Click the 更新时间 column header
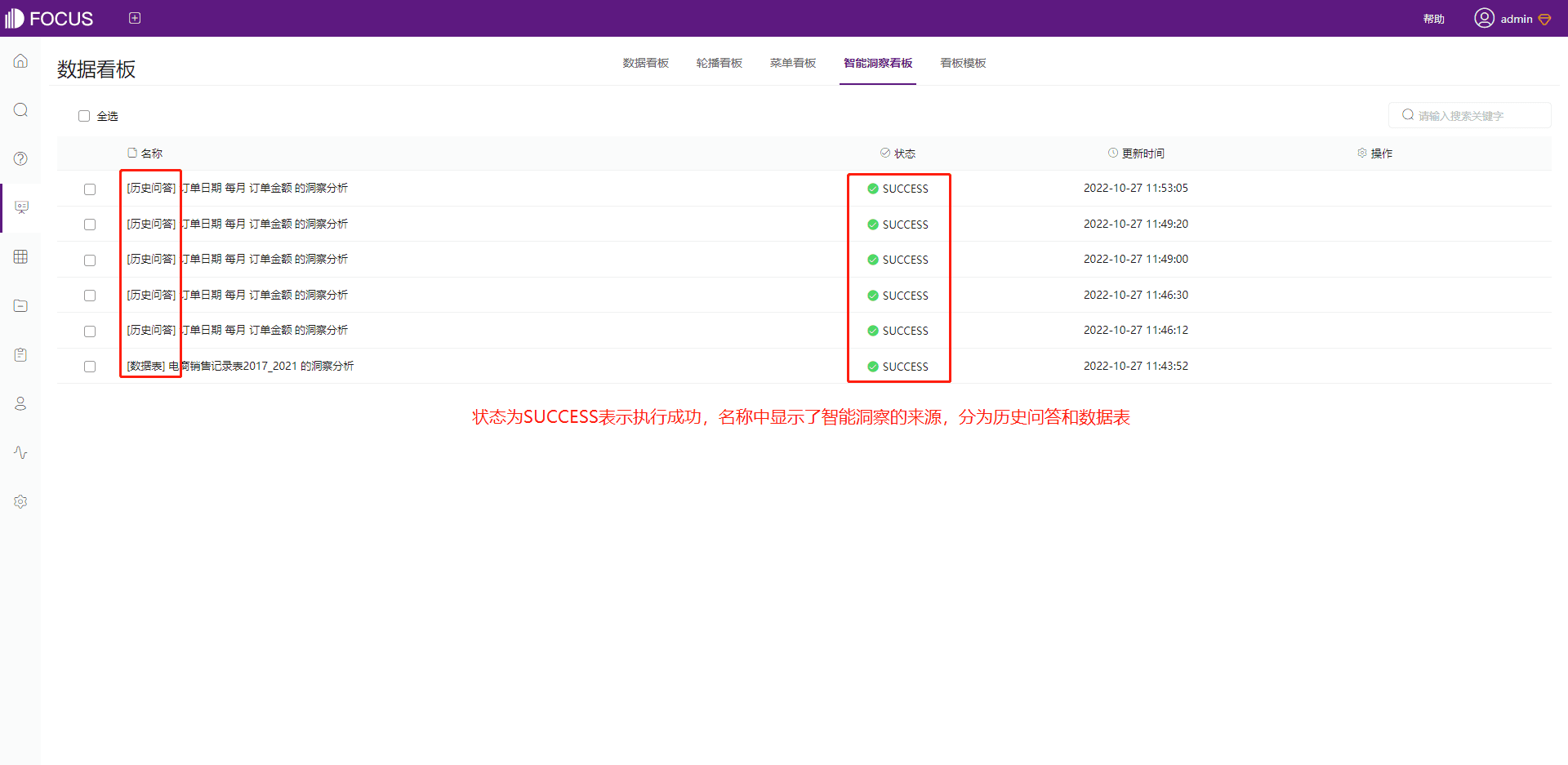Image resolution: width=1568 pixels, height=765 pixels. click(1136, 153)
